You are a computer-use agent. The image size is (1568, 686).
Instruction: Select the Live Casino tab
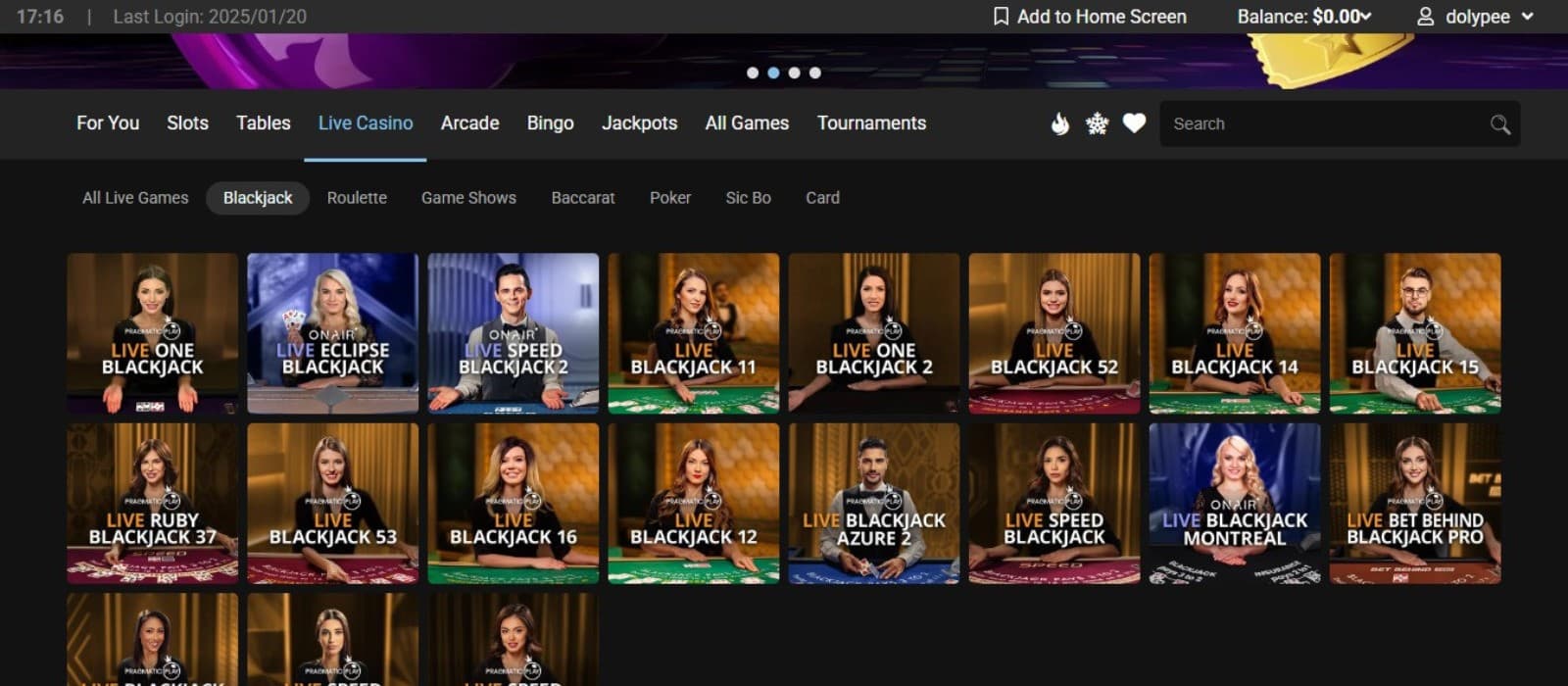click(x=366, y=123)
